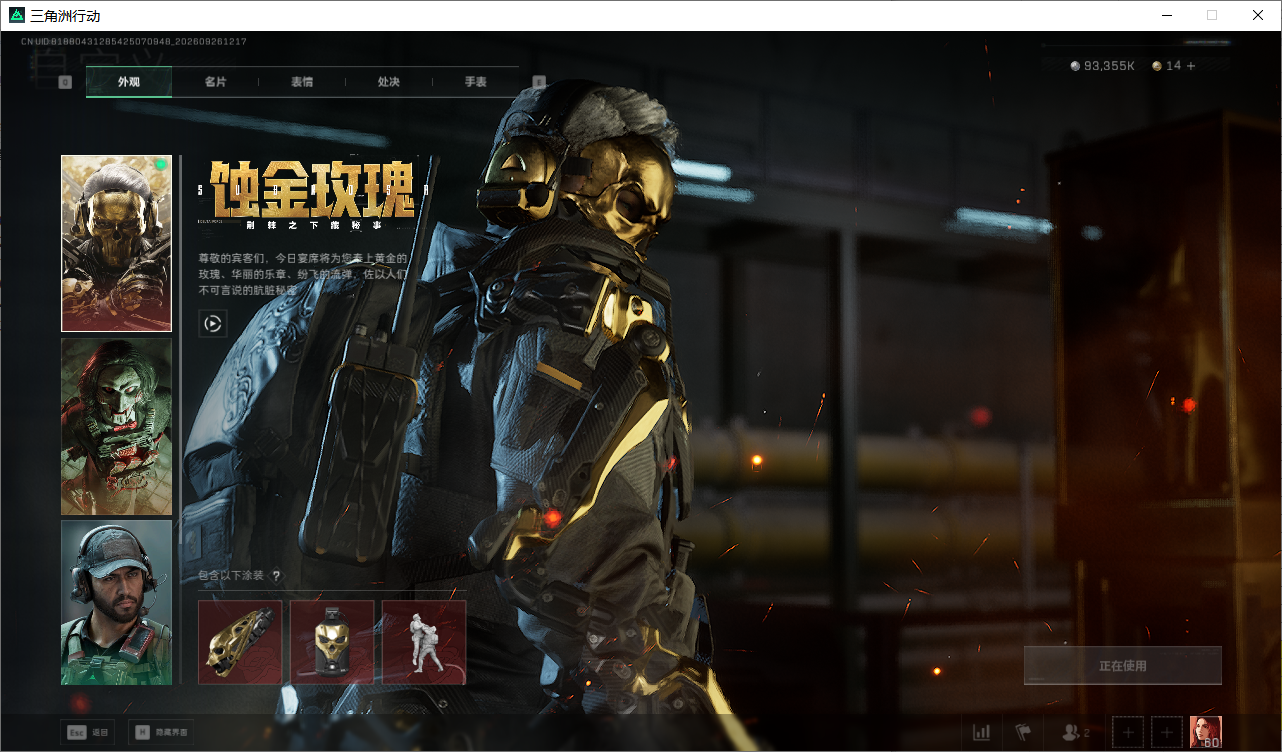View the gold skull canister item
This screenshot has height=752, width=1282.
(332, 642)
